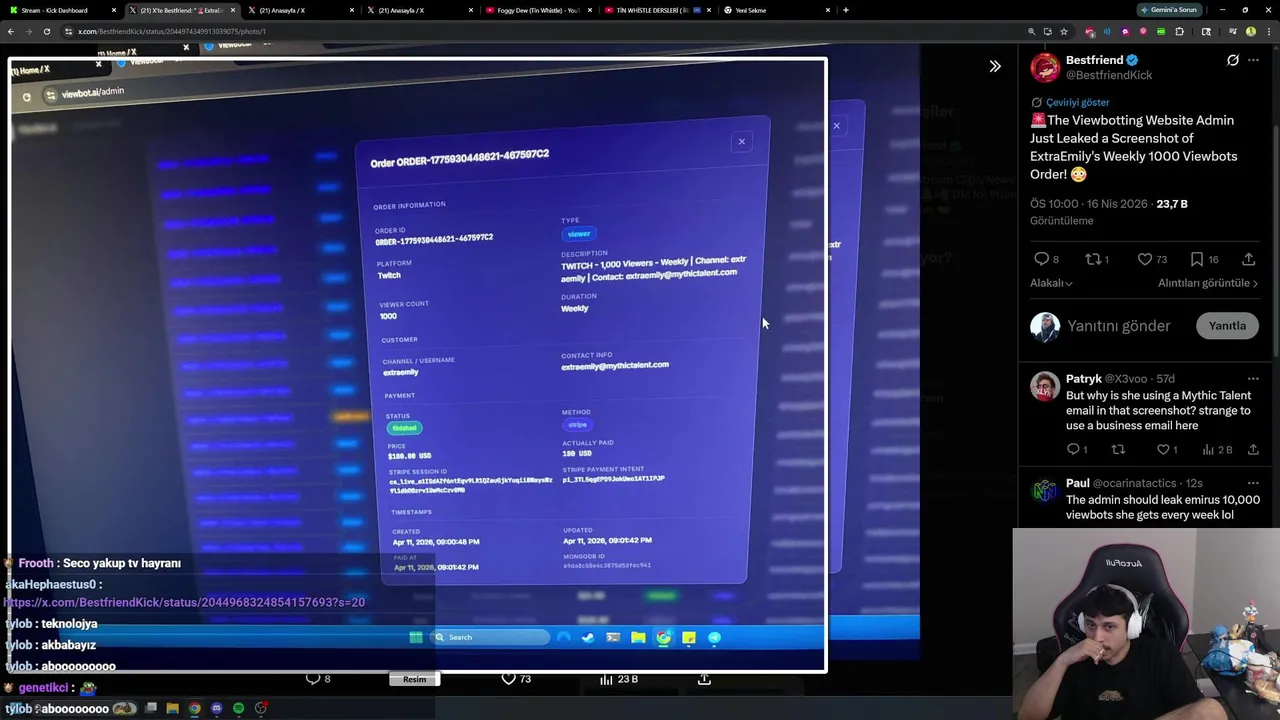Switch to the Stream - Kick Dashboard tab
Screen dimensions: 1280x720
click(60, 10)
